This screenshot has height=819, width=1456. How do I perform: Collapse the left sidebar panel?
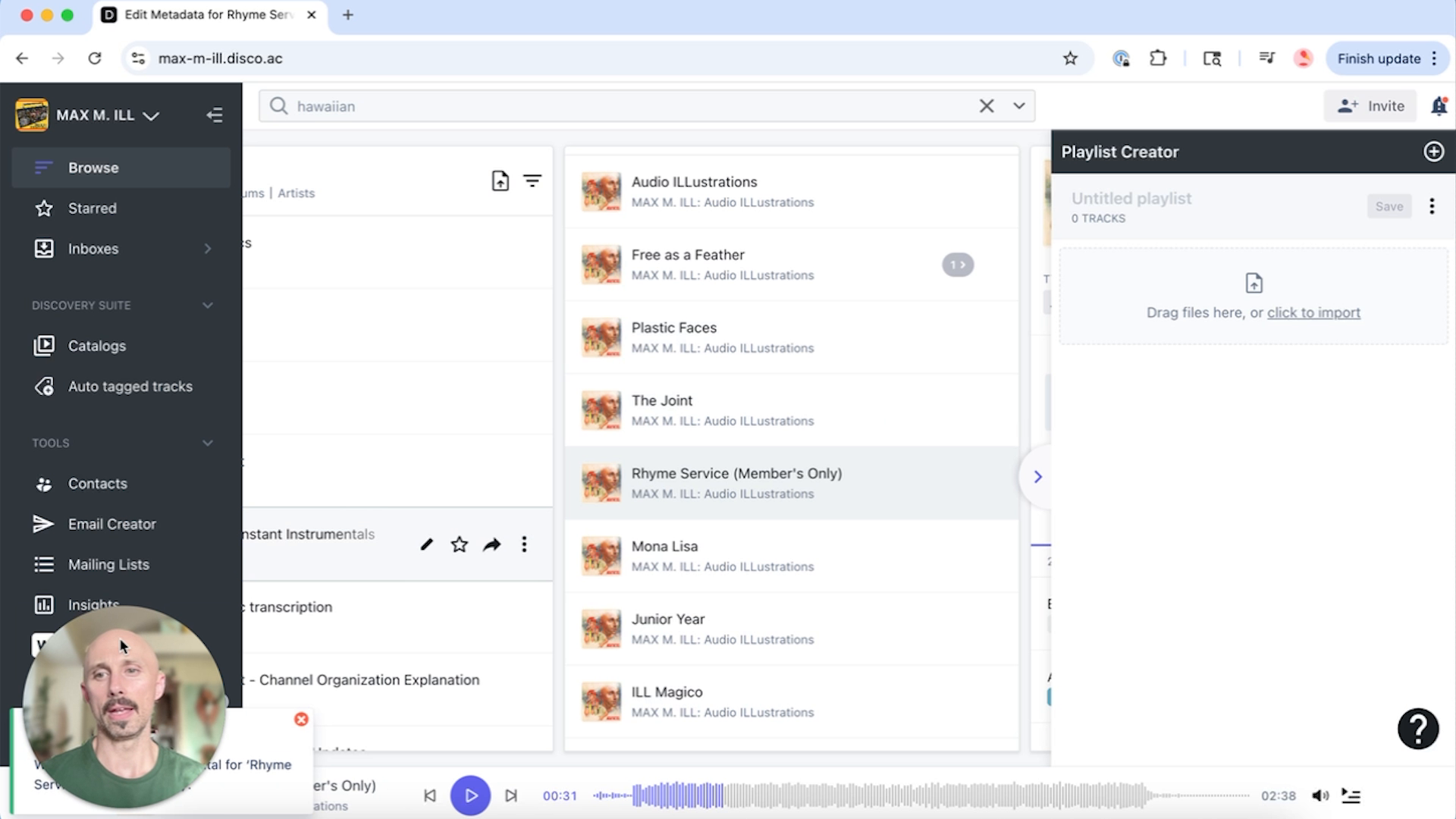215,115
